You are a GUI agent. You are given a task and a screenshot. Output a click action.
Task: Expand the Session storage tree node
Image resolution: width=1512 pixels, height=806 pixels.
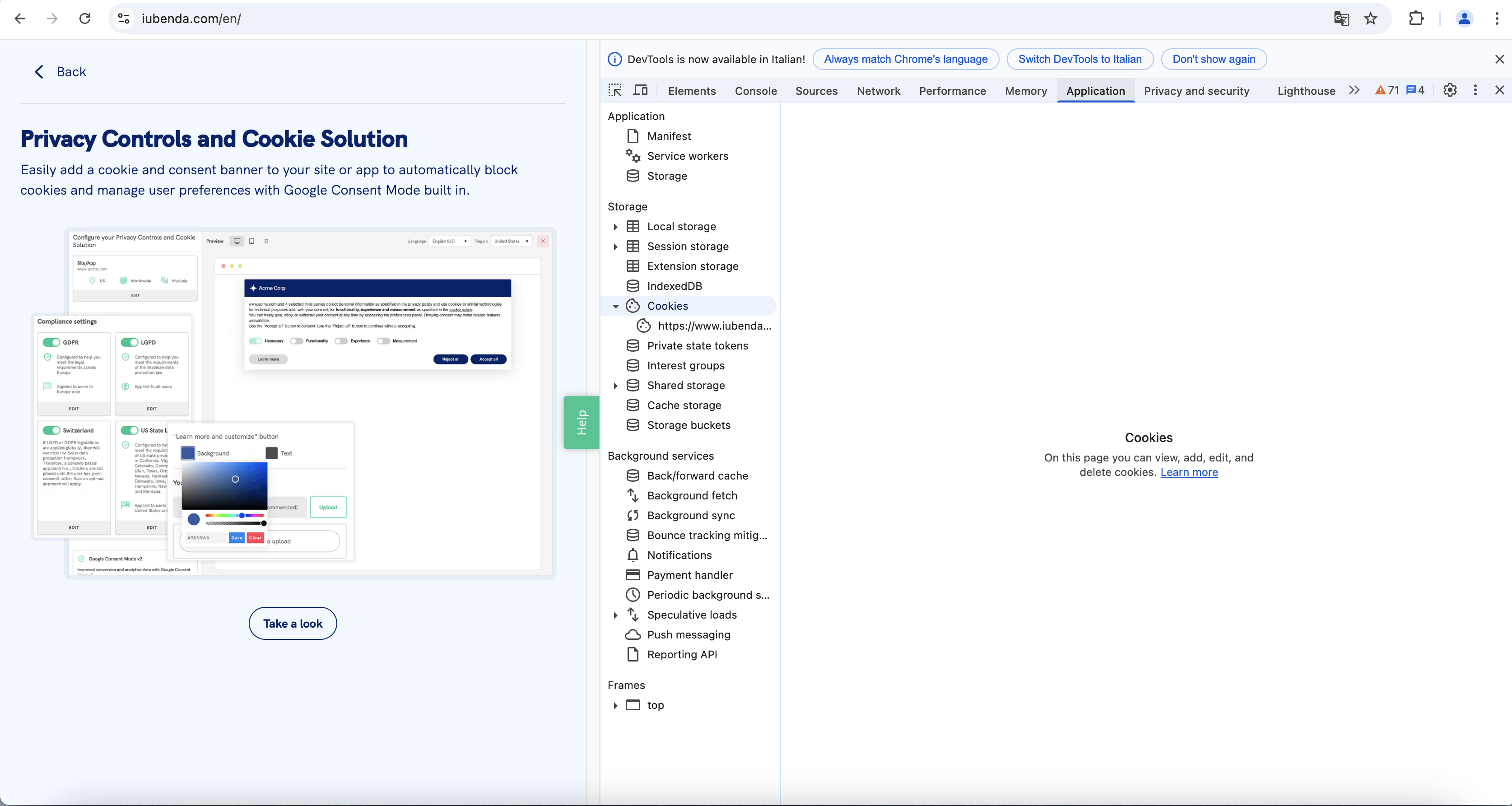pos(615,247)
